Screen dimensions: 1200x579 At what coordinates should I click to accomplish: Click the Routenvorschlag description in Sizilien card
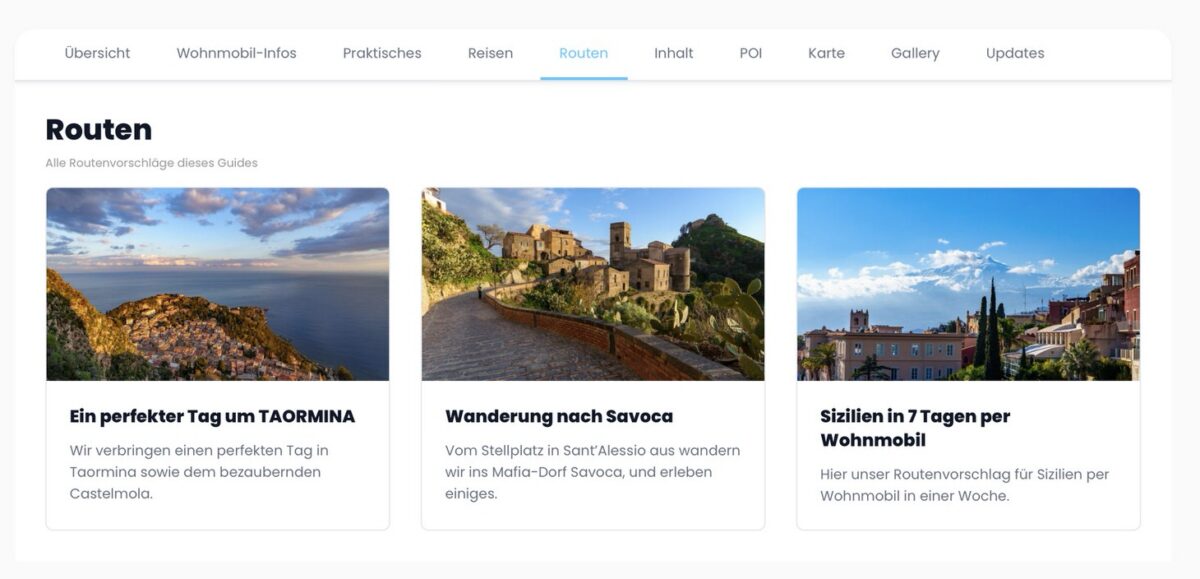tap(964, 485)
